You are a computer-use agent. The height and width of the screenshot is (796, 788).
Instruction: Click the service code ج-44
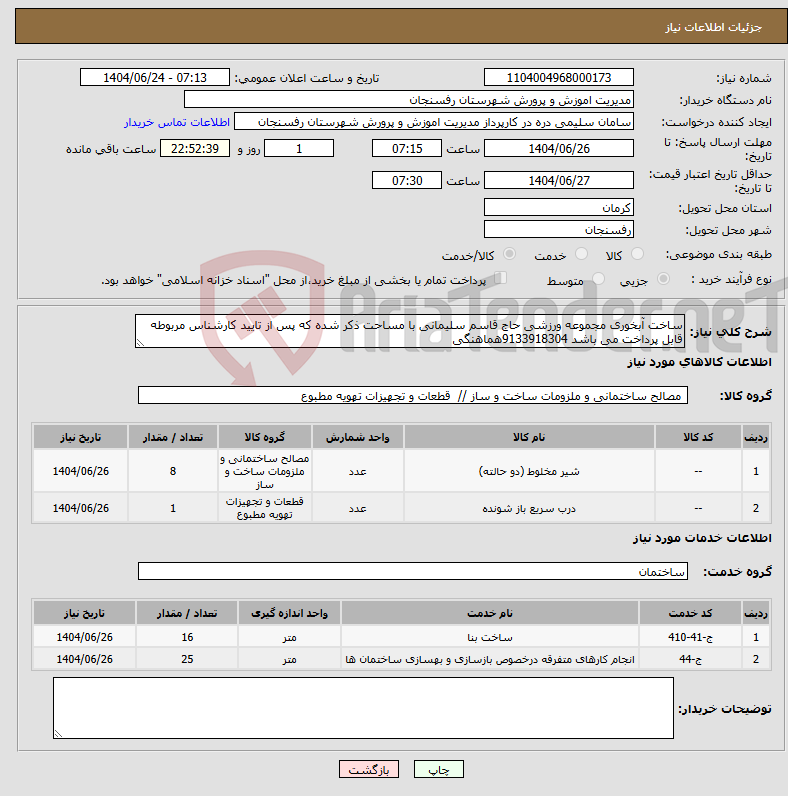690,659
